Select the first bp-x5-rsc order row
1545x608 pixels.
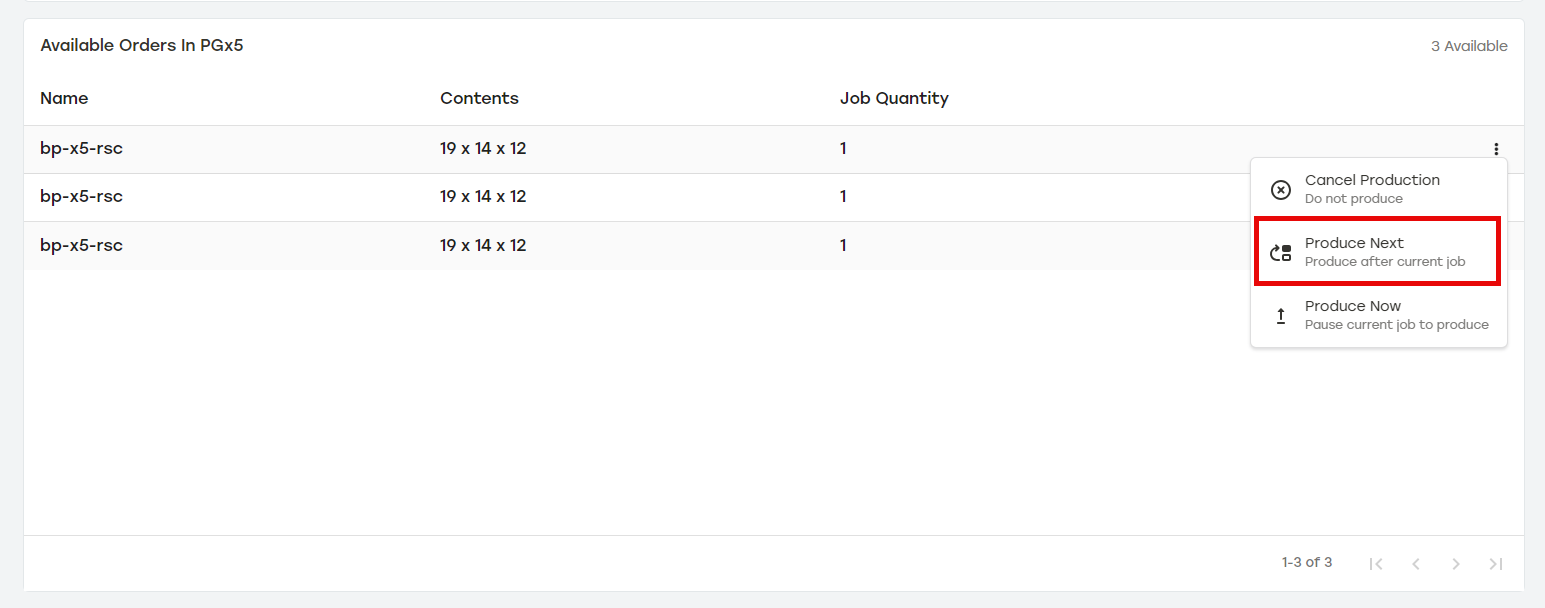point(81,149)
